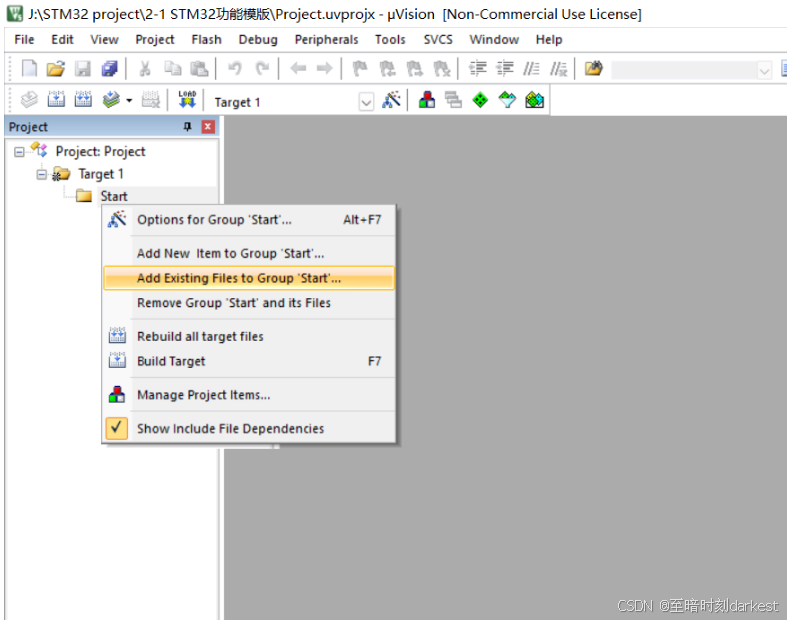
Task: Click the Indent selection icon
Action: (x=477, y=68)
